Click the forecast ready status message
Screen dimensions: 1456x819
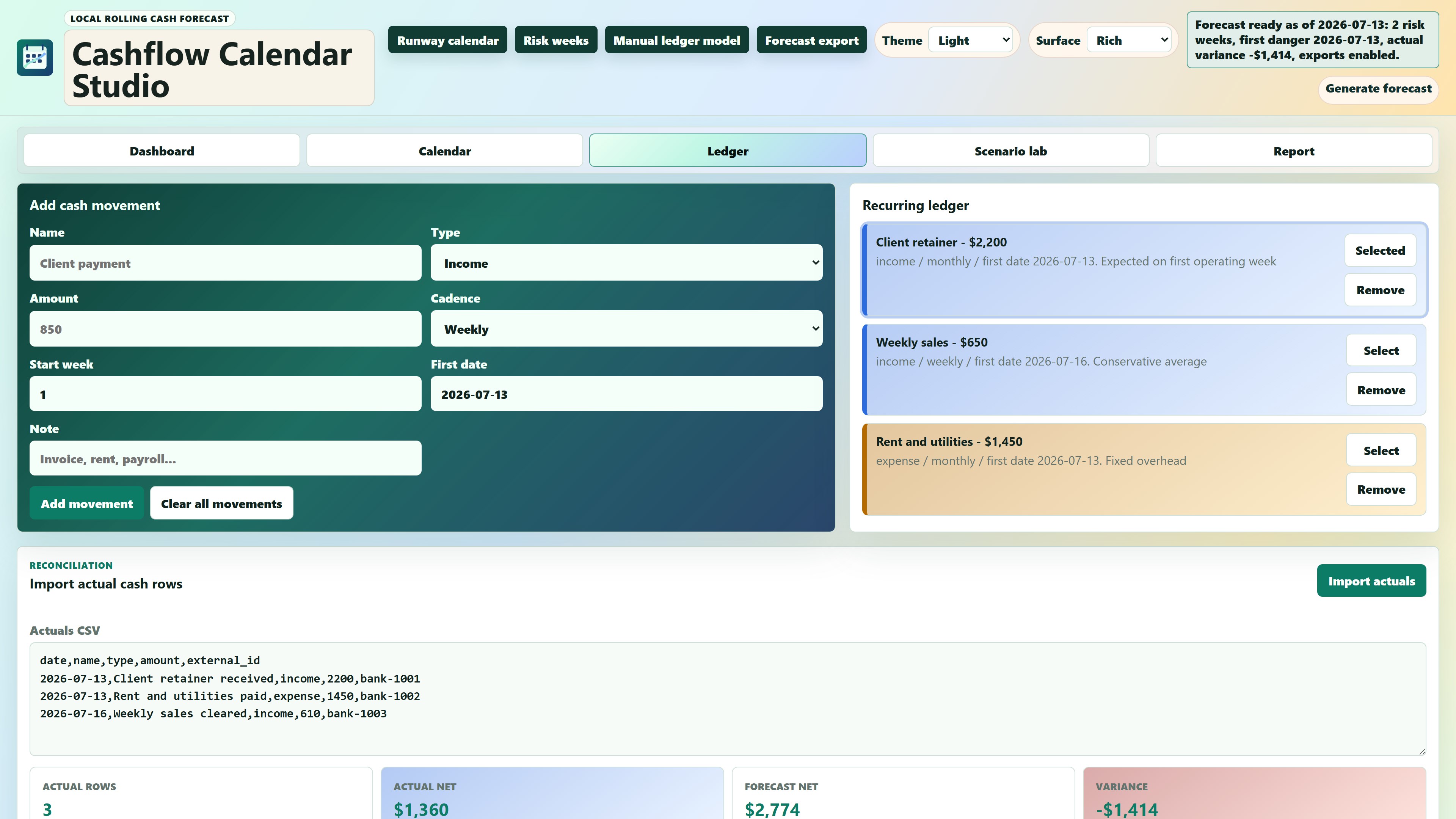[1312, 40]
